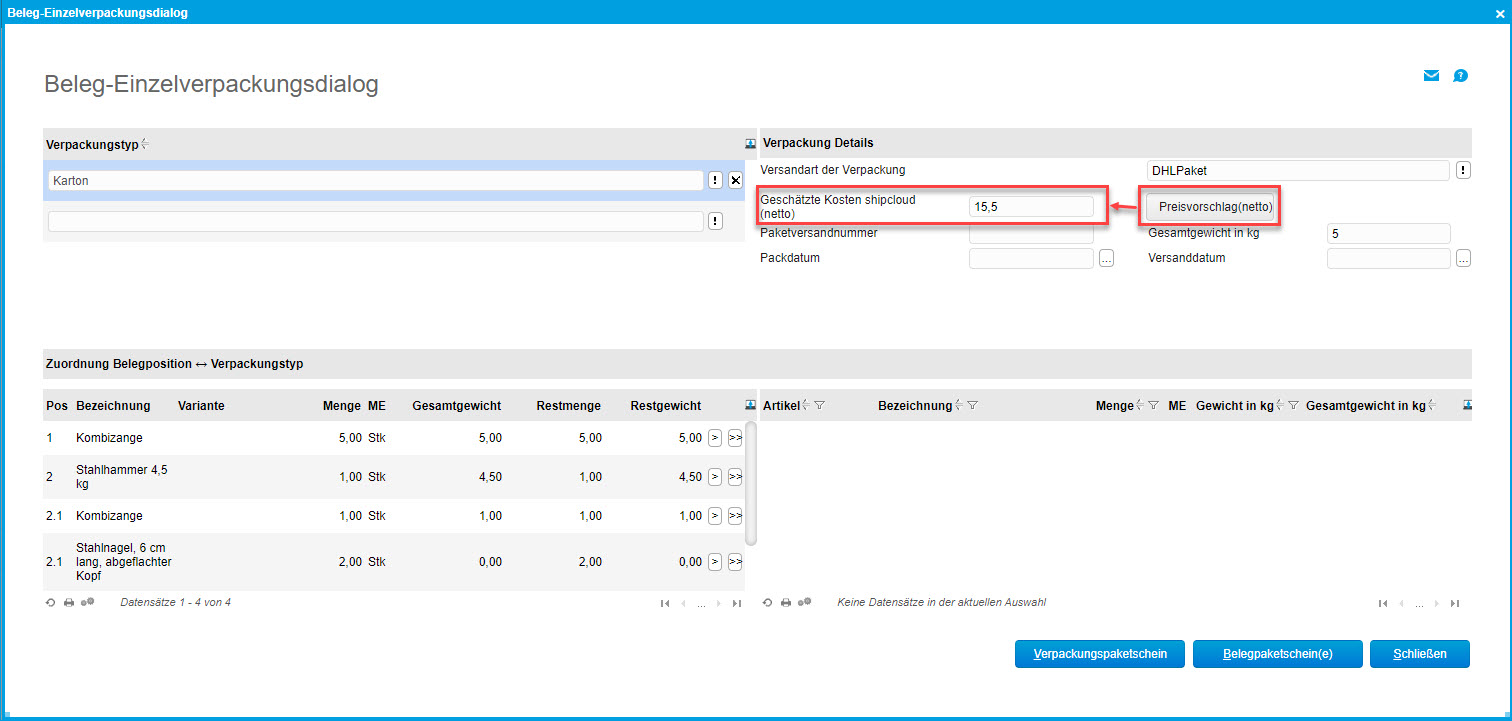Select the 'Stahlhammer 4,5 kg' cell

coord(121,477)
